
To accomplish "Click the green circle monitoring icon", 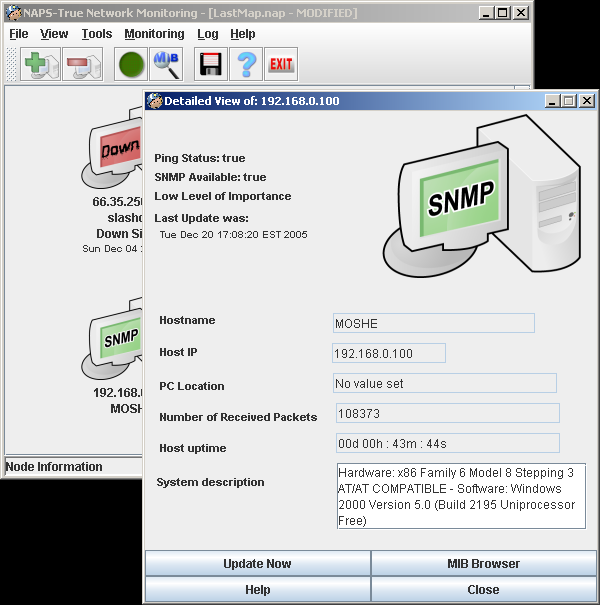I will [132, 65].
